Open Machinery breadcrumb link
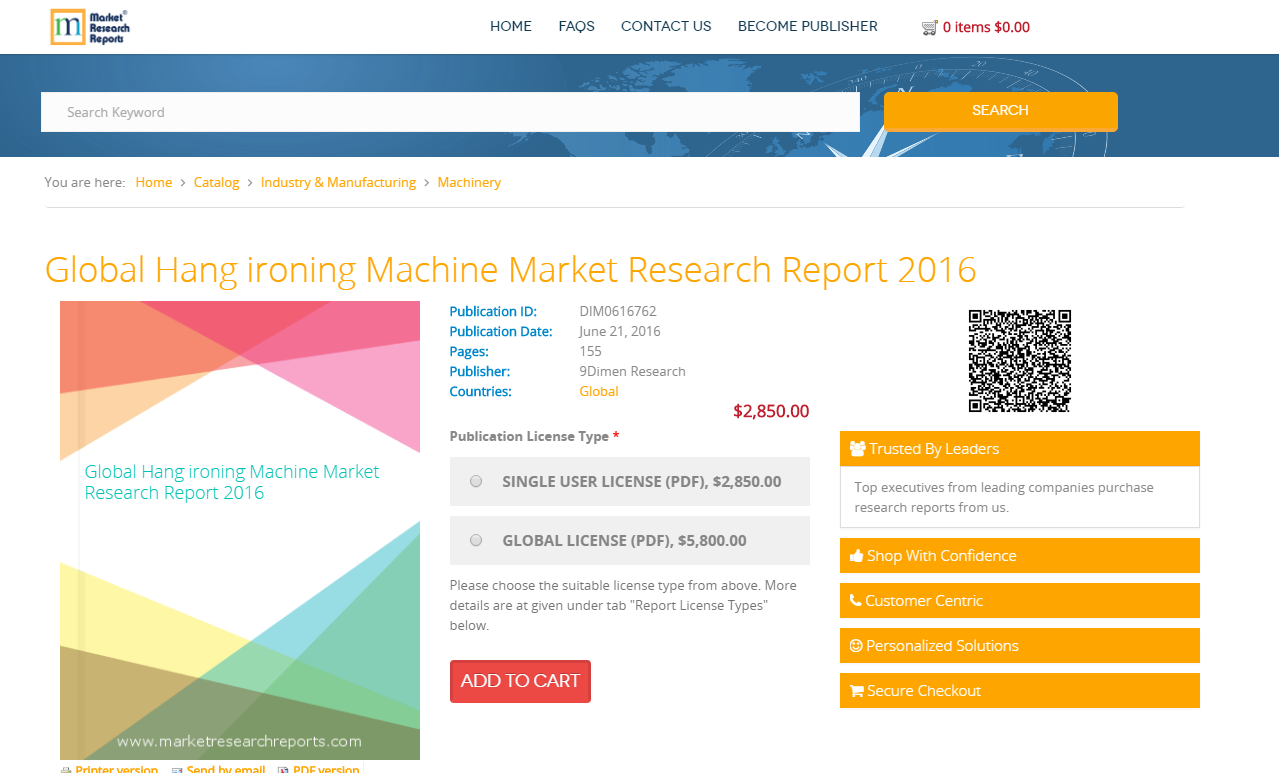The width and height of the screenshot is (1279, 773). [x=469, y=182]
